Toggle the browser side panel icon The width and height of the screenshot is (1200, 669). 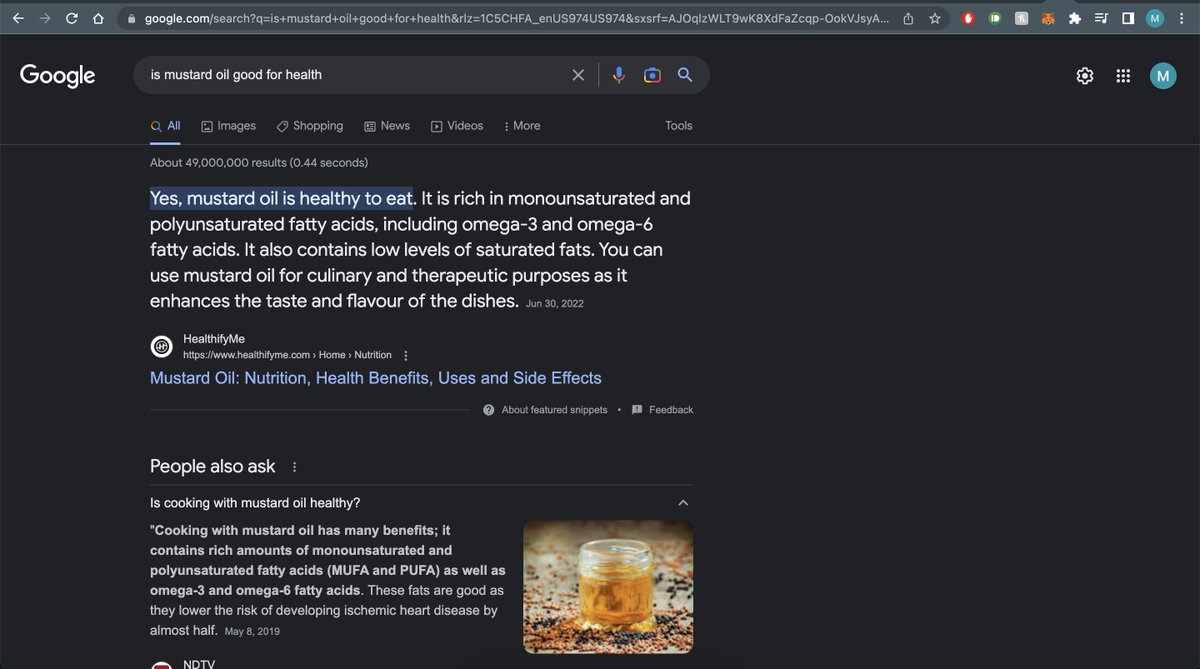(x=1128, y=18)
